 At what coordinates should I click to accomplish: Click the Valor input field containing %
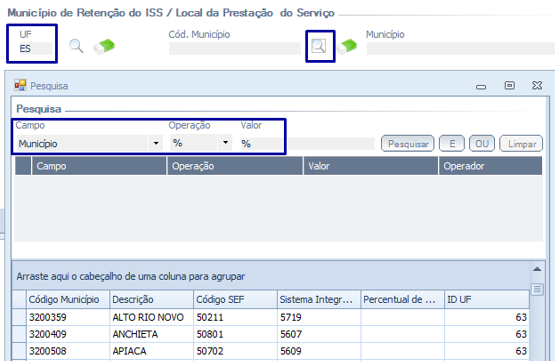tap(262, 144)
